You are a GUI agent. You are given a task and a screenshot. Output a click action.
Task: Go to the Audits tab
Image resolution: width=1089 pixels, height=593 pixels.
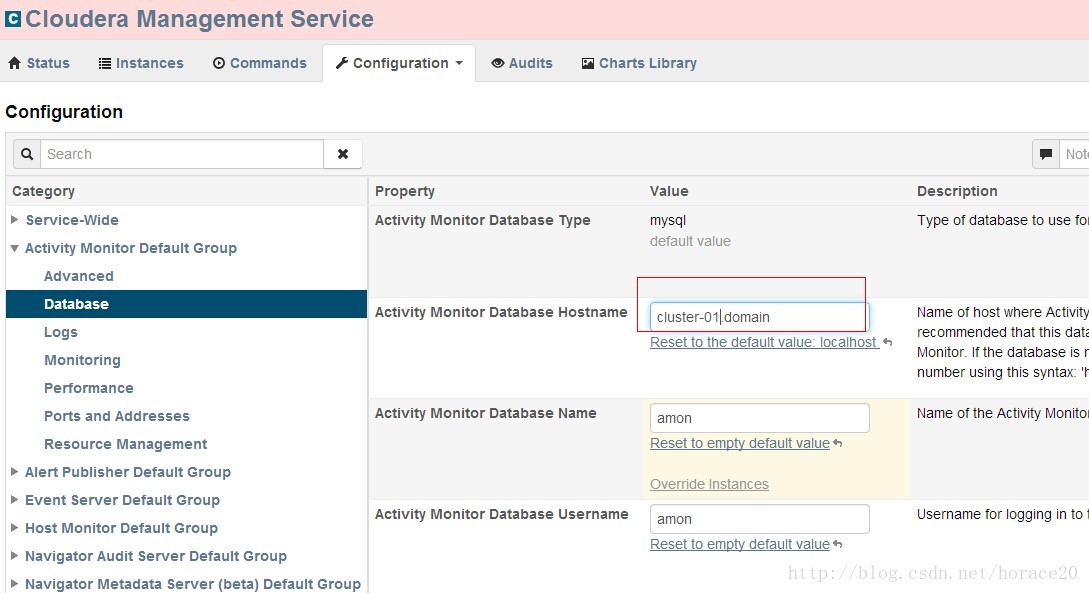pos(522,63)
